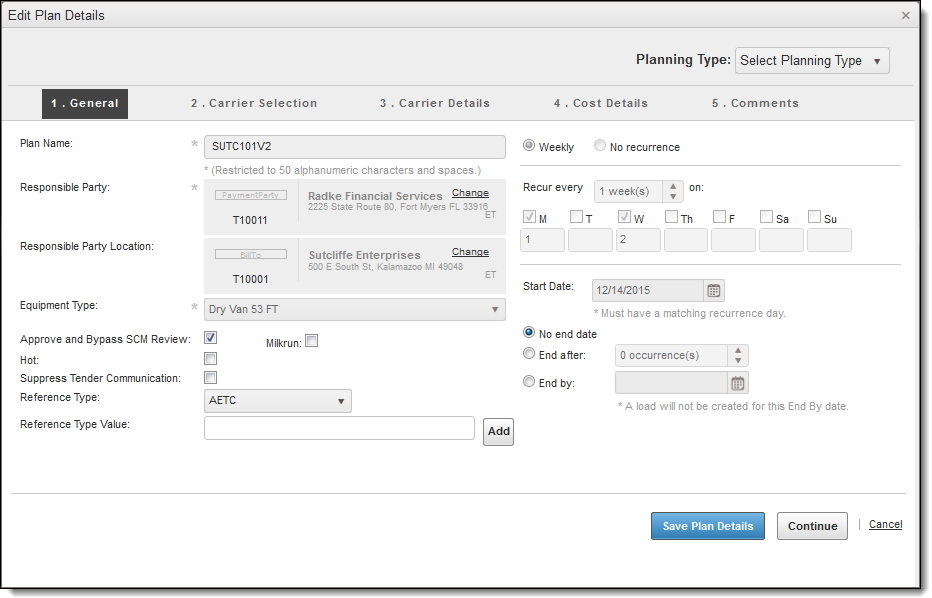Decrease the End after occurrences stepper
The width and height of the screenshot is (932, 598).
[x=738, y=361]
